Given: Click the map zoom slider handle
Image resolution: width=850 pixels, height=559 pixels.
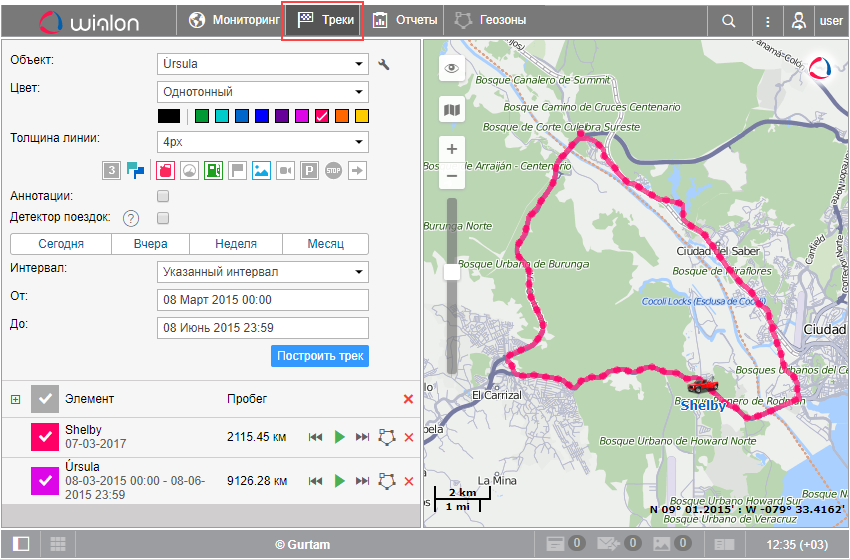Looking at the screenshot, I should [452, 272].
